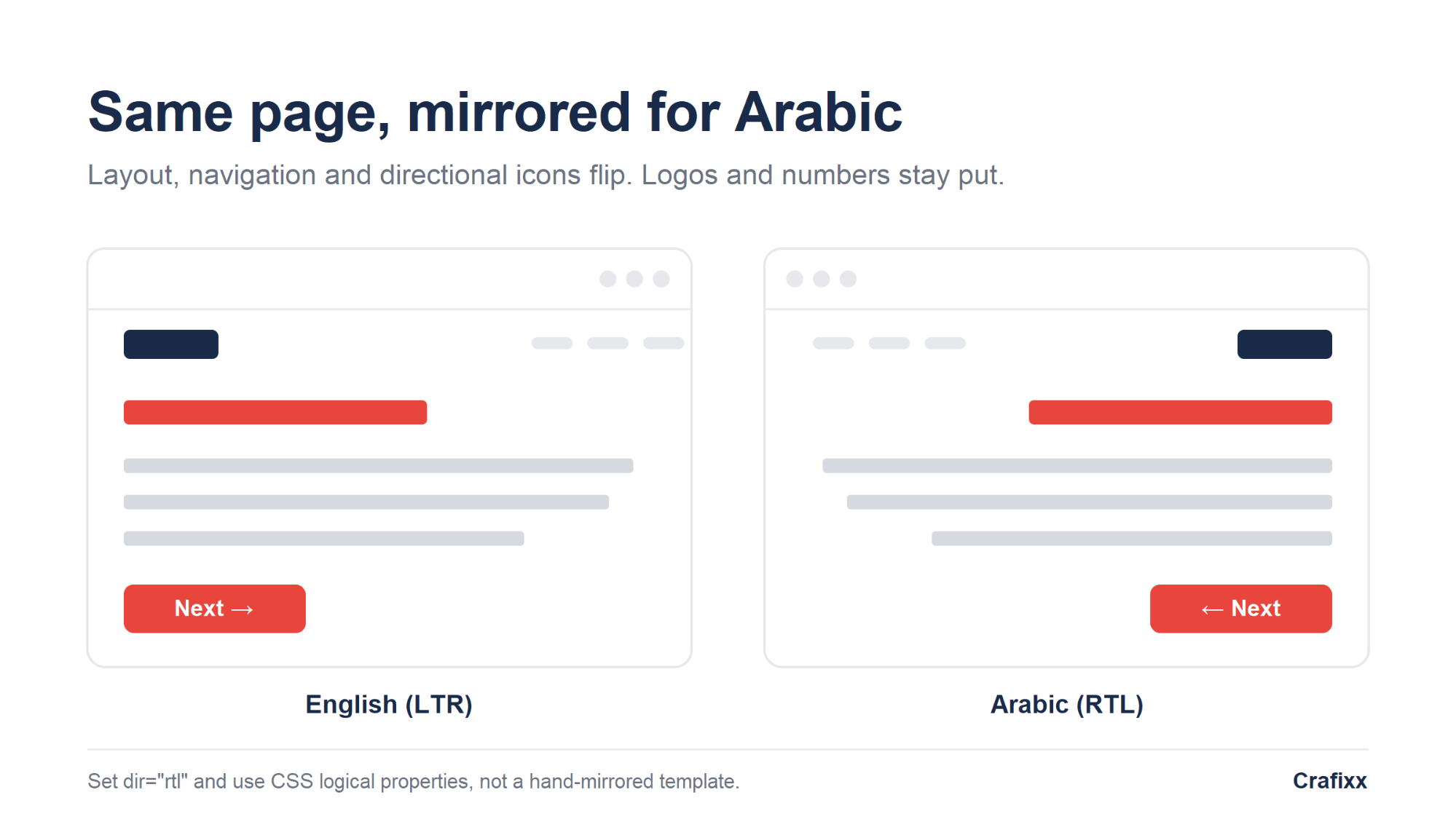Click last window dot in LTR mockup
Screen dimensions: 1456x819
(x=661, y=279)
